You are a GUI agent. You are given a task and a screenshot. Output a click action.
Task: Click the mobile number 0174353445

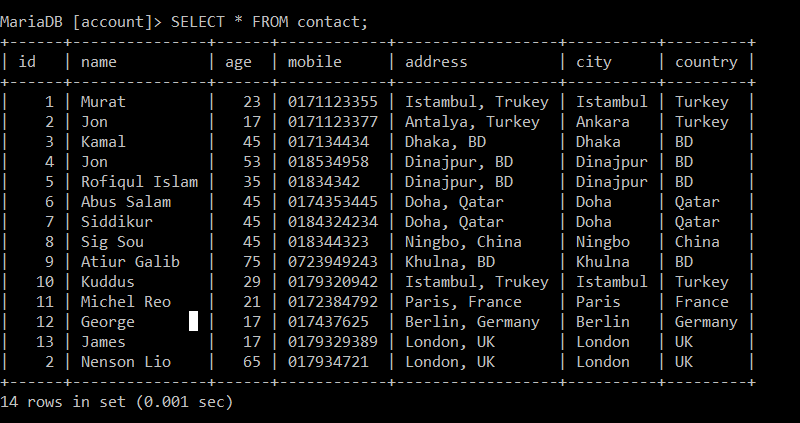coord(333,202)
